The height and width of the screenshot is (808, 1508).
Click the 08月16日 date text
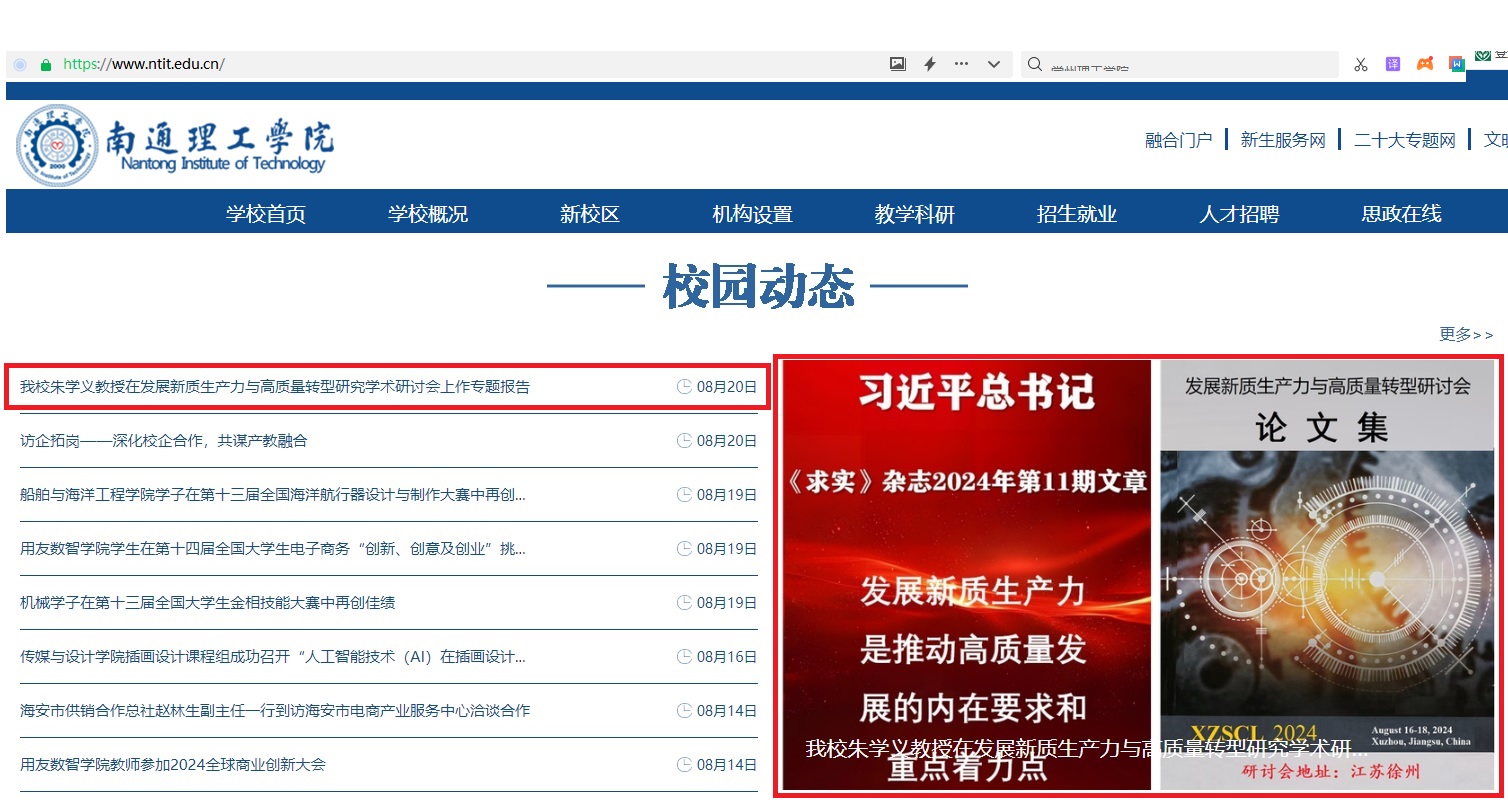point(727,657)
